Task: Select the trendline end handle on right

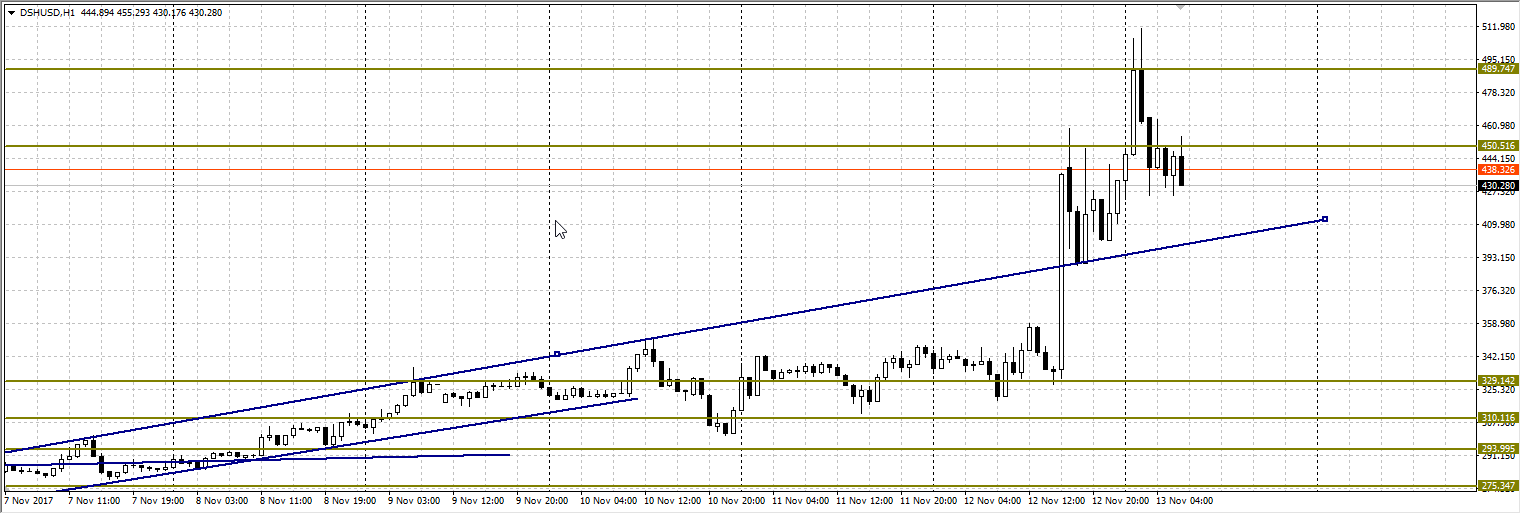Action: pyautogui.click(x=1324, y=218)
